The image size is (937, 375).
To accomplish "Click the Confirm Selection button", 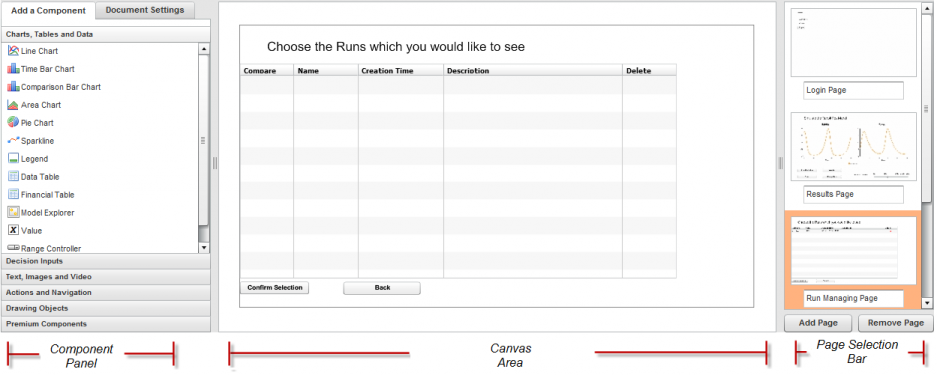I will pos(275,288).
